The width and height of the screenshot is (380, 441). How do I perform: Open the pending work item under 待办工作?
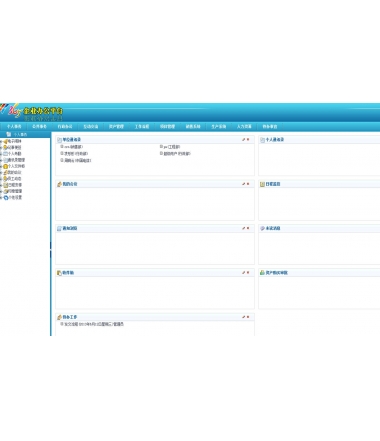click(x=94, y=324)
